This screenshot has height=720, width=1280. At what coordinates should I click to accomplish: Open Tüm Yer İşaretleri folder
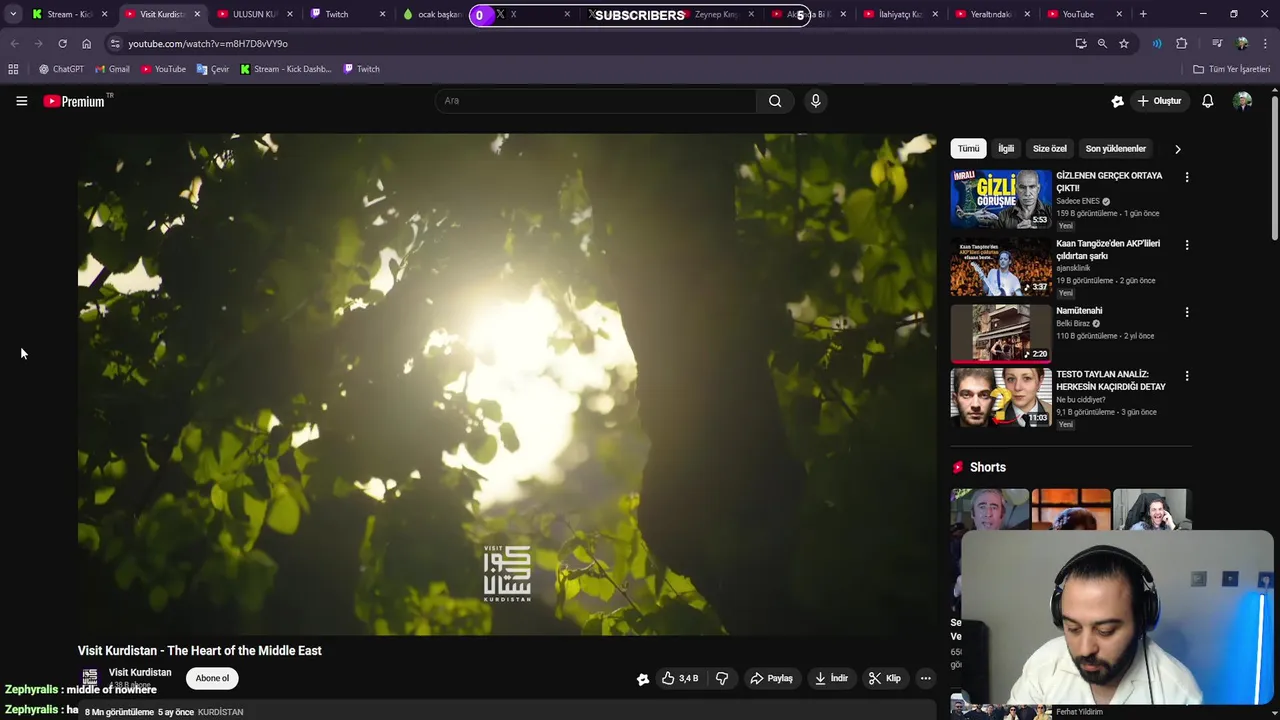[x=1232, y=69]
